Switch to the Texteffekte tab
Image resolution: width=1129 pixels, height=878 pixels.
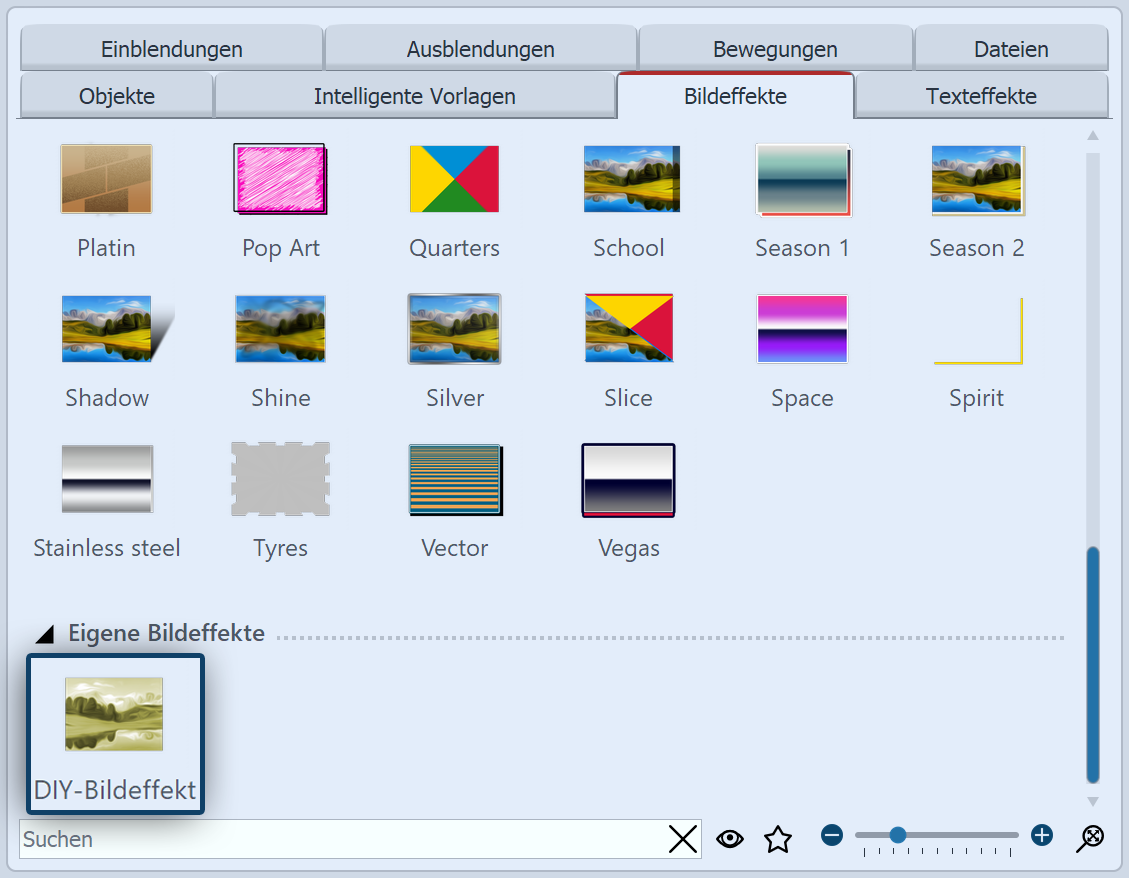click(x=981, y=96)
